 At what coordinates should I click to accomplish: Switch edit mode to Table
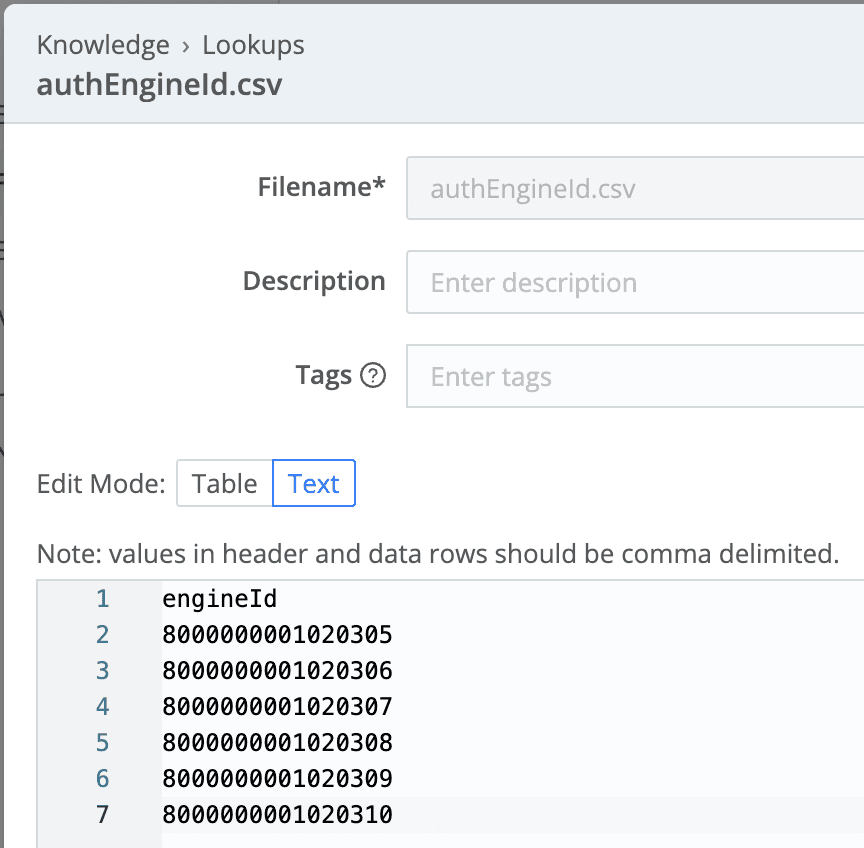(224, 484)
